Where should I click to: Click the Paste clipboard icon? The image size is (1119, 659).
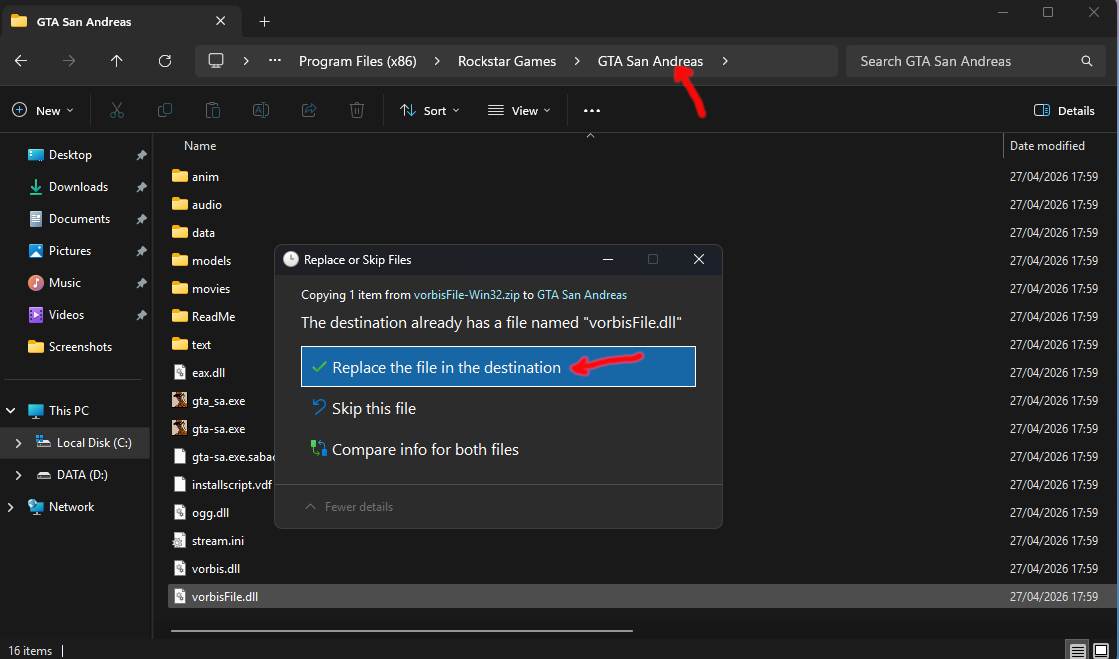point(213,111)
